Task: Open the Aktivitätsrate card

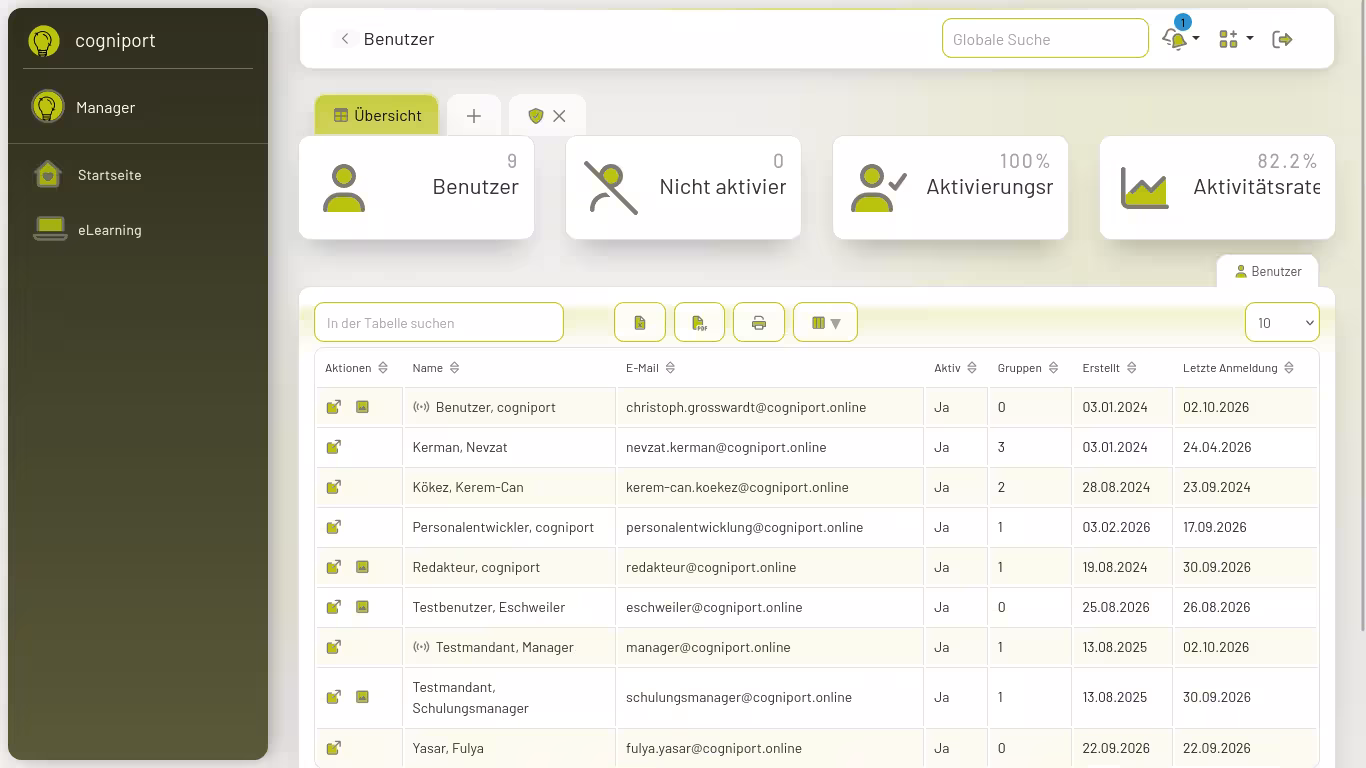Action: click(1217, 187)
